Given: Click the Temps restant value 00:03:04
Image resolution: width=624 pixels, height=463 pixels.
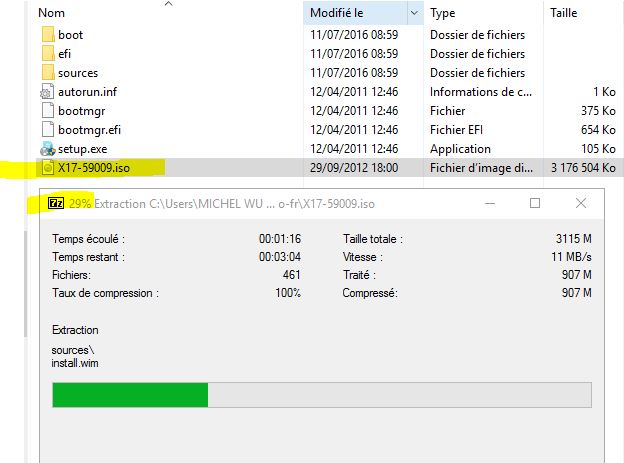Looking at the screenshot, I should tap(280, 257).
